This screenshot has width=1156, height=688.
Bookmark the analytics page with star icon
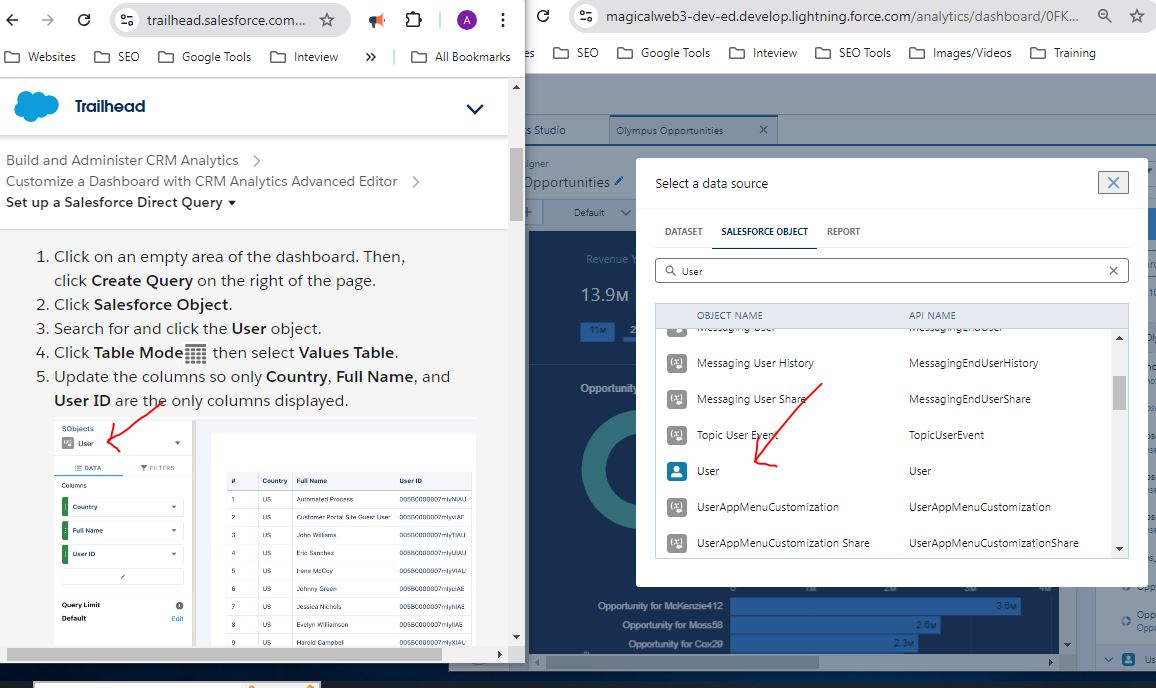(x=1137, y=15)
